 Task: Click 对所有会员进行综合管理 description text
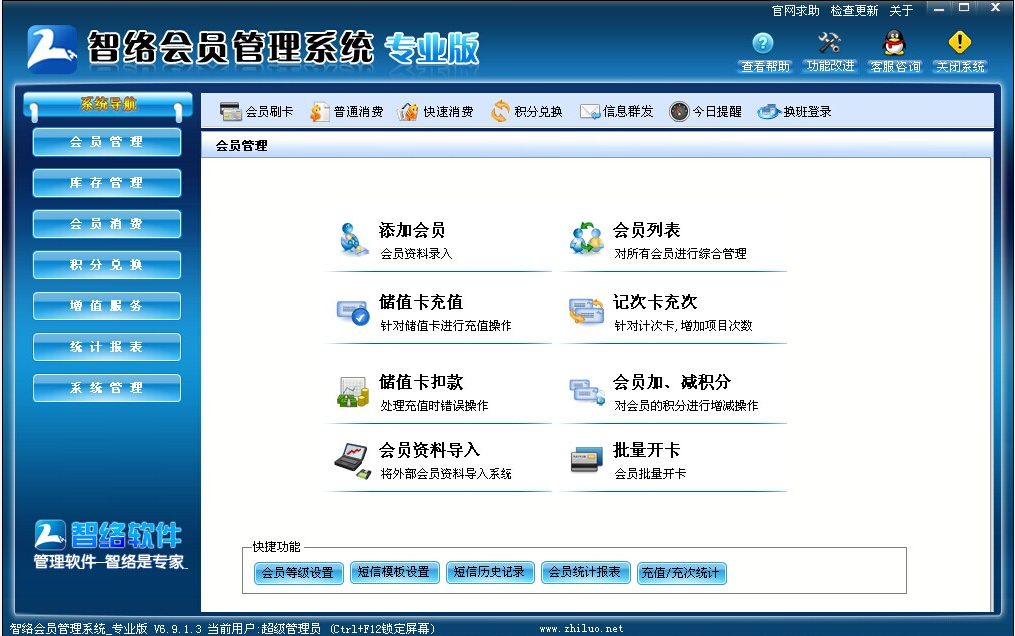680,254
